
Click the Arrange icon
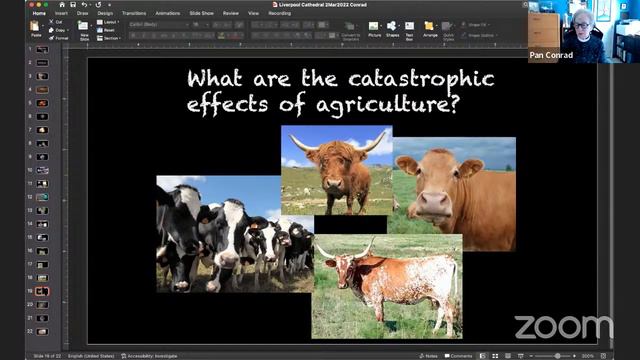point(429,26)
